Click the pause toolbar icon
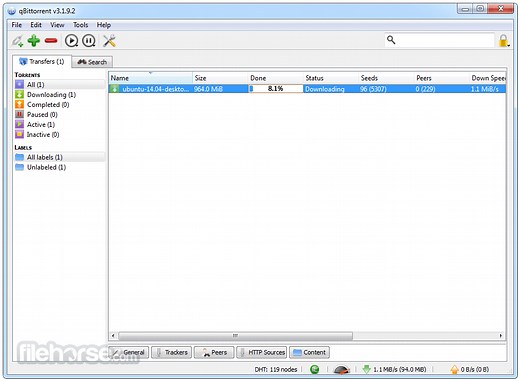The height and width of the screenshot is (381, 520). pos(89,41)
